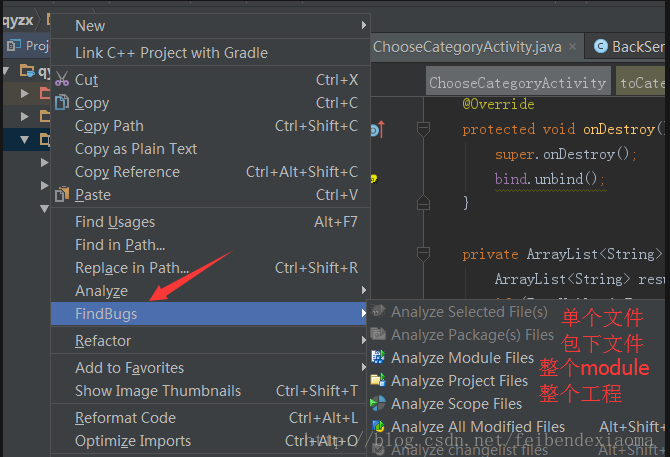Click the Analyze Scope Files icon
This screenshot has width=670, height=457.
[x=378, y=404]
